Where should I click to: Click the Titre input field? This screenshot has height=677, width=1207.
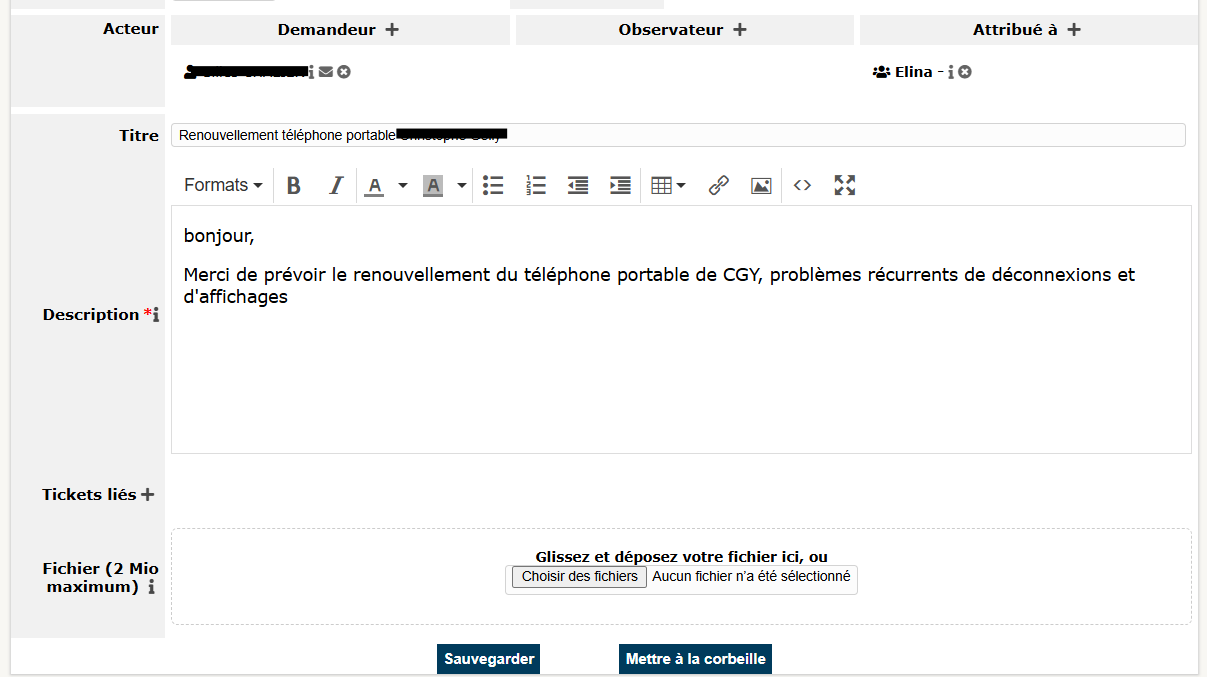click(800, 135)
